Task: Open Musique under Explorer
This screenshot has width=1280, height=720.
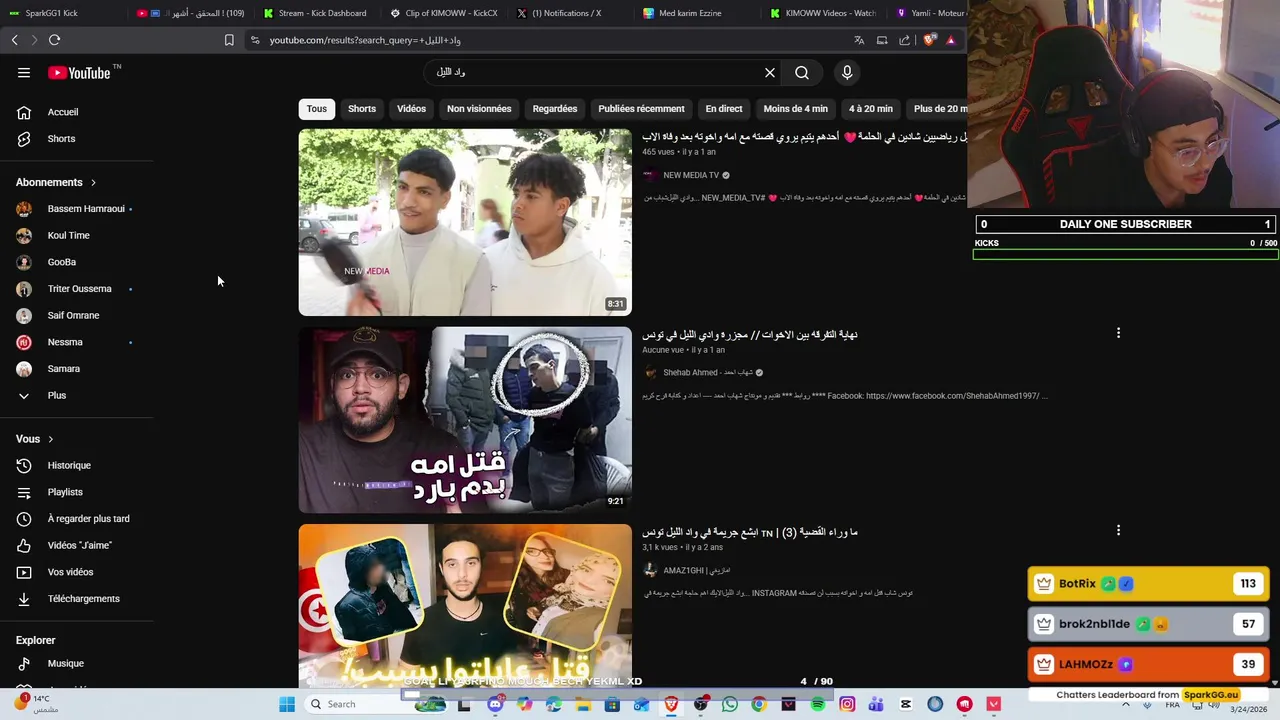Action: (x=65, y=664)
